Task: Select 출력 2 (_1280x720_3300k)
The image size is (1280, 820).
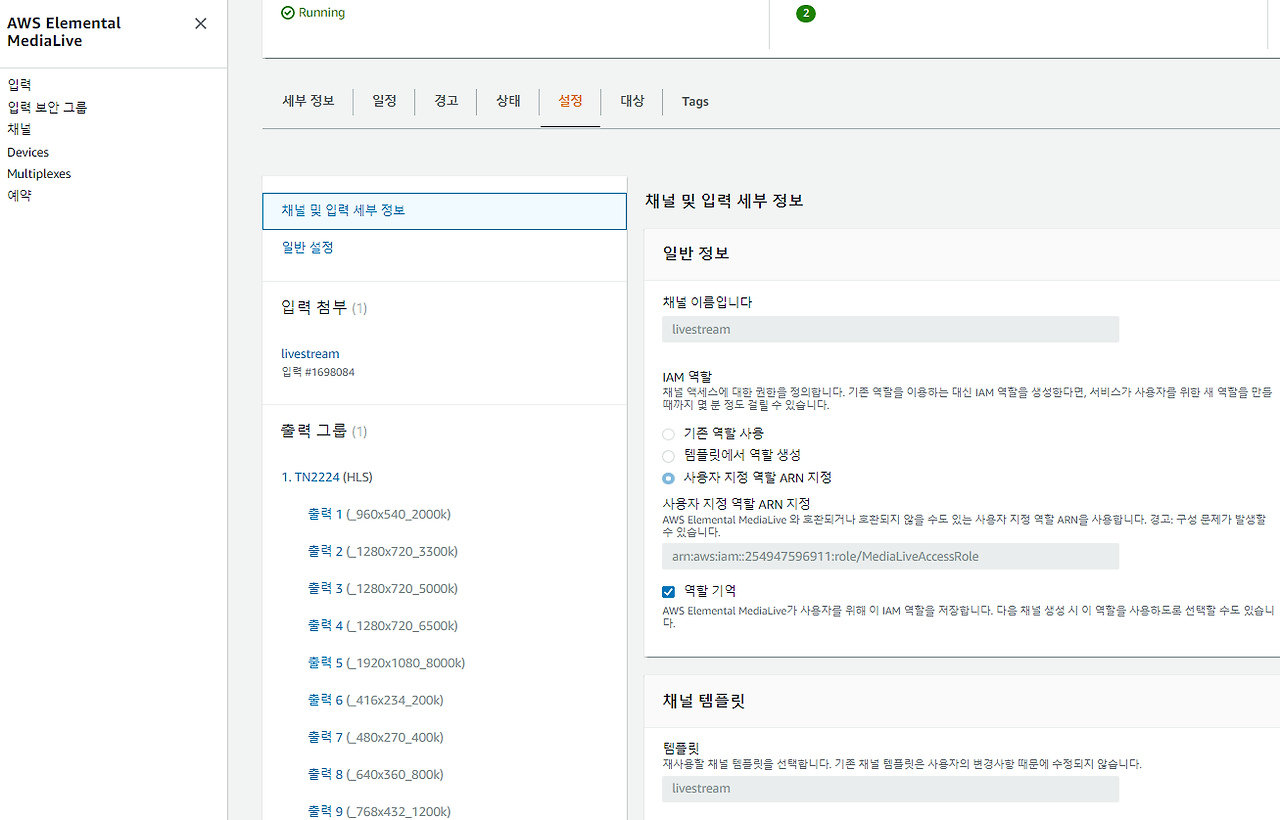Action: [x=383, y=551]
